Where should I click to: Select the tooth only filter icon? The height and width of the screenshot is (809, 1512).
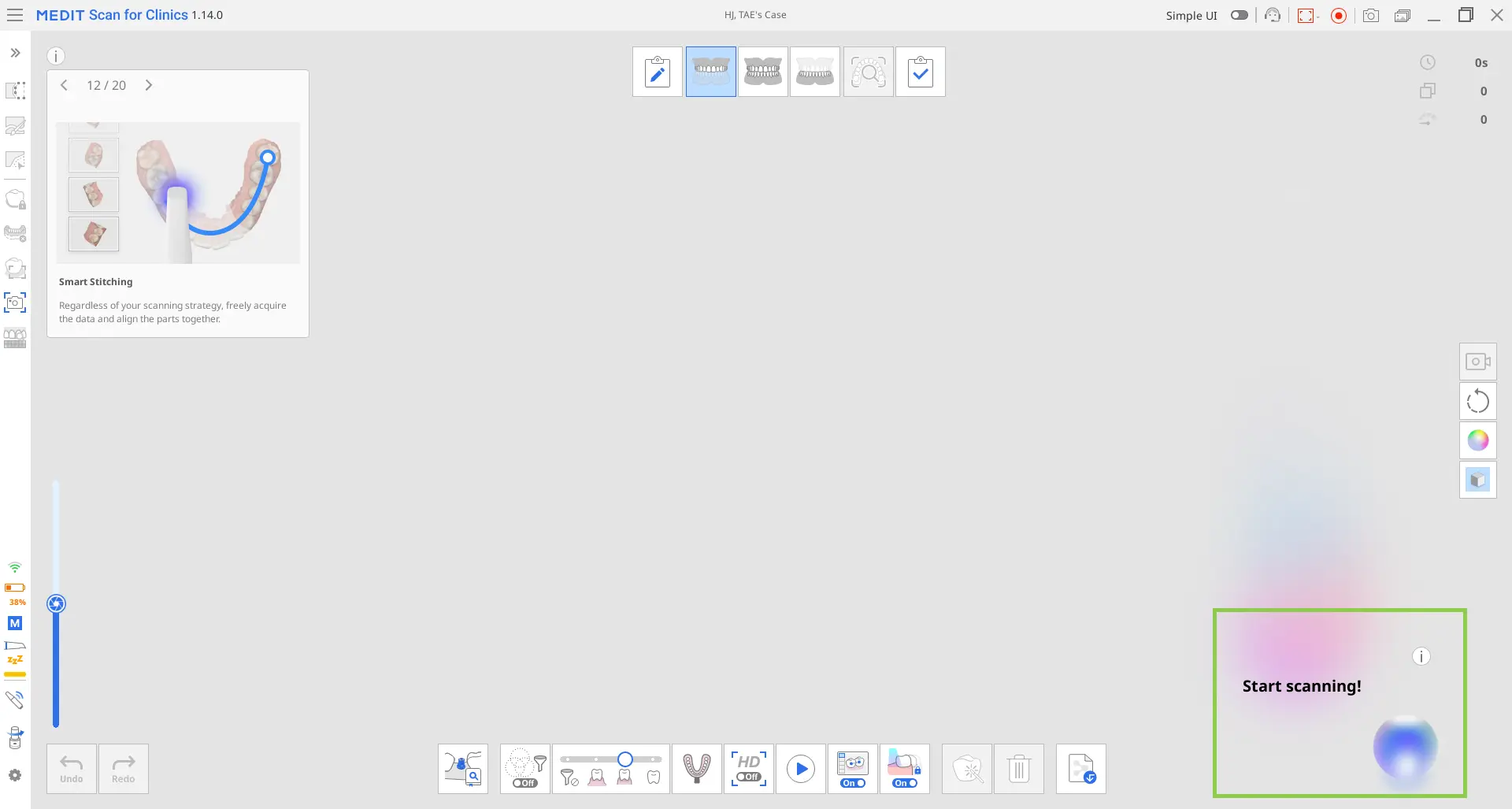(654, 777)
